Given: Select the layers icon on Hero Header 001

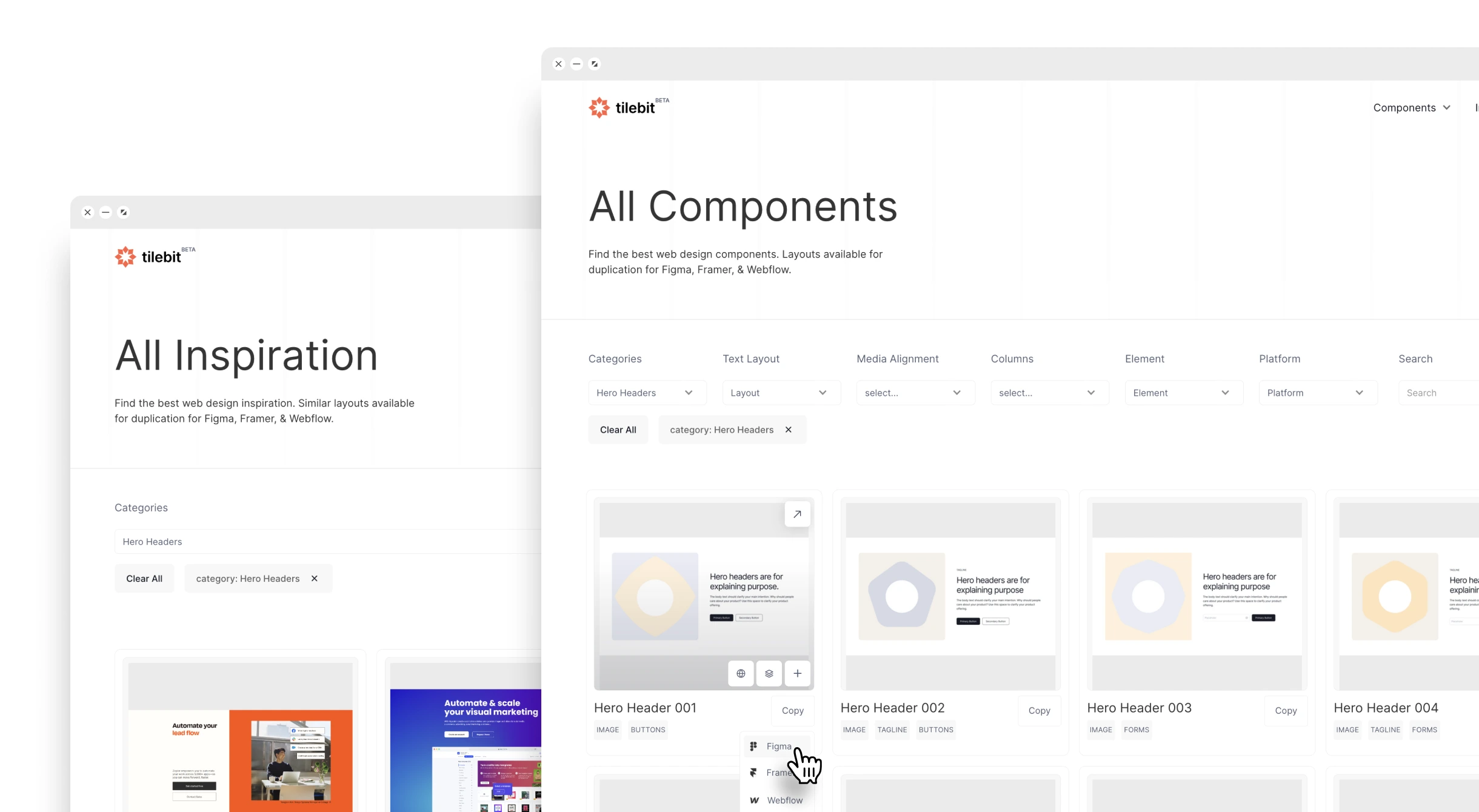Looking at the screenshot, I should 769,673.
